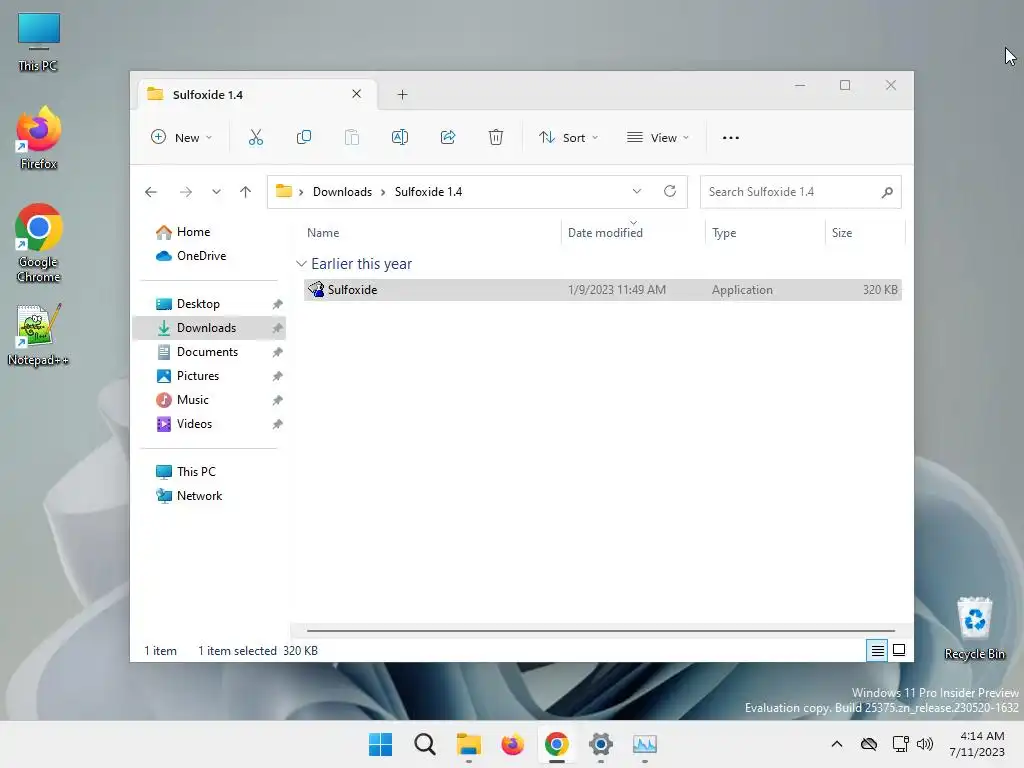The width and height of the screenshot is (1024, 768).
Task: Click chevron between Downloads and Sulfoxide 1.4
Action: coord(383,192)
